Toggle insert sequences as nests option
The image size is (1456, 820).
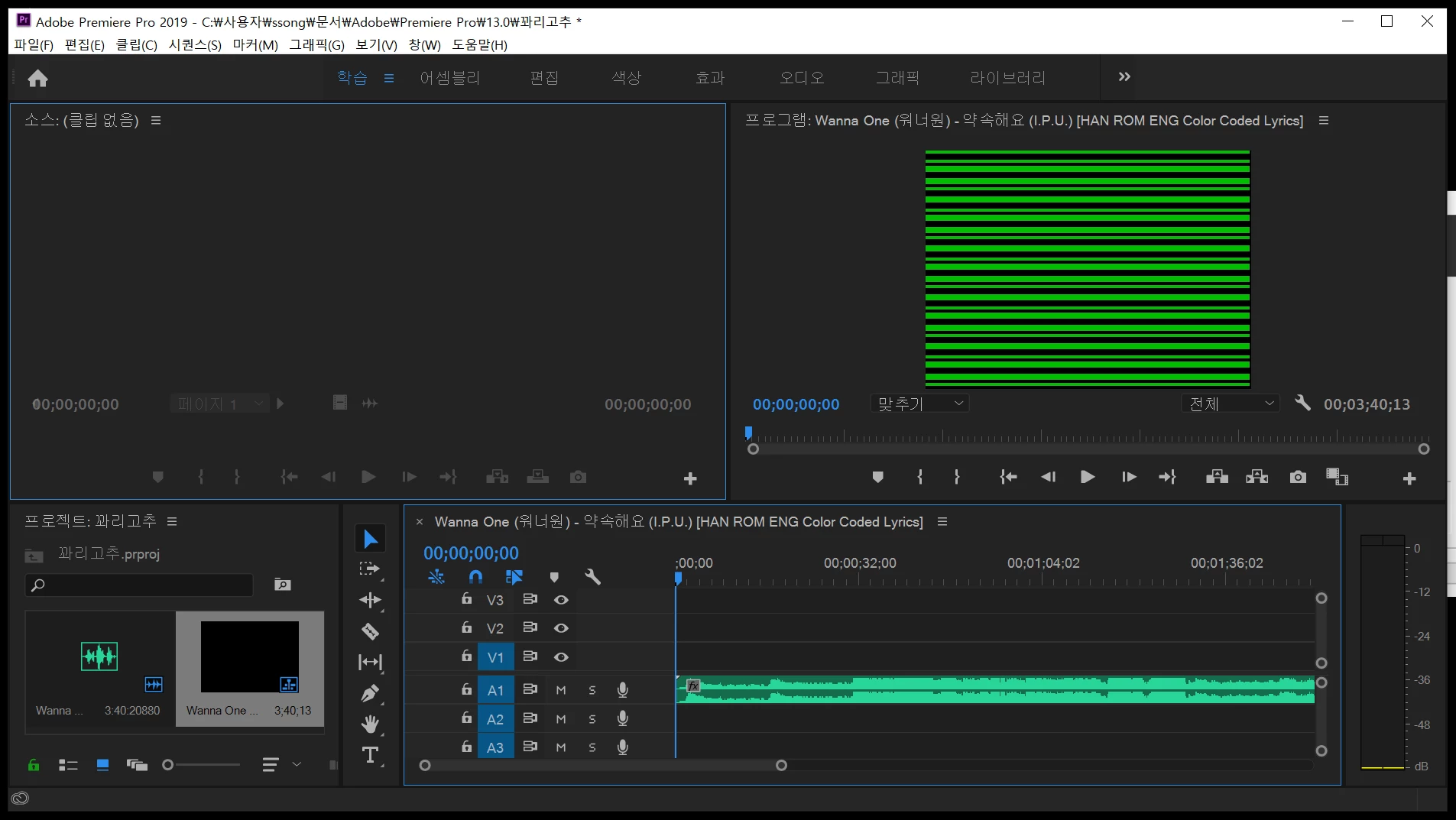point(436,577)
